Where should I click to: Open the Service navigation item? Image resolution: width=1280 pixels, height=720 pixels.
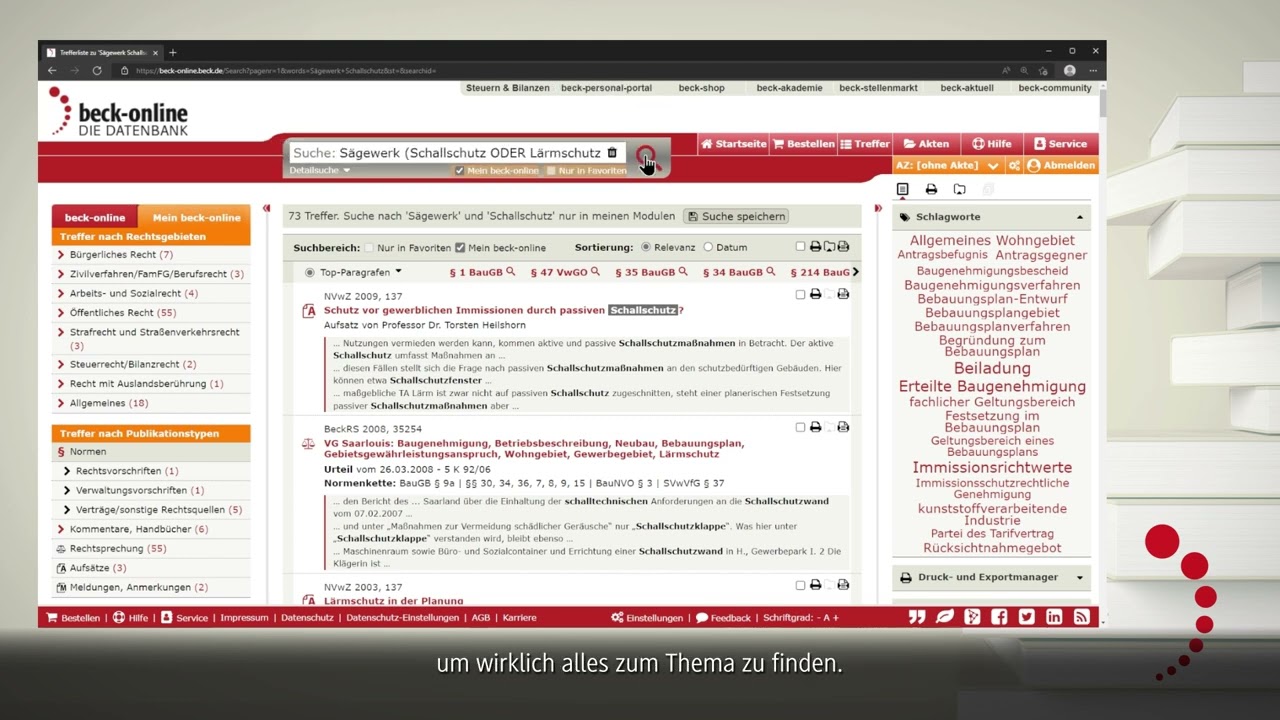click(1060, 144)
